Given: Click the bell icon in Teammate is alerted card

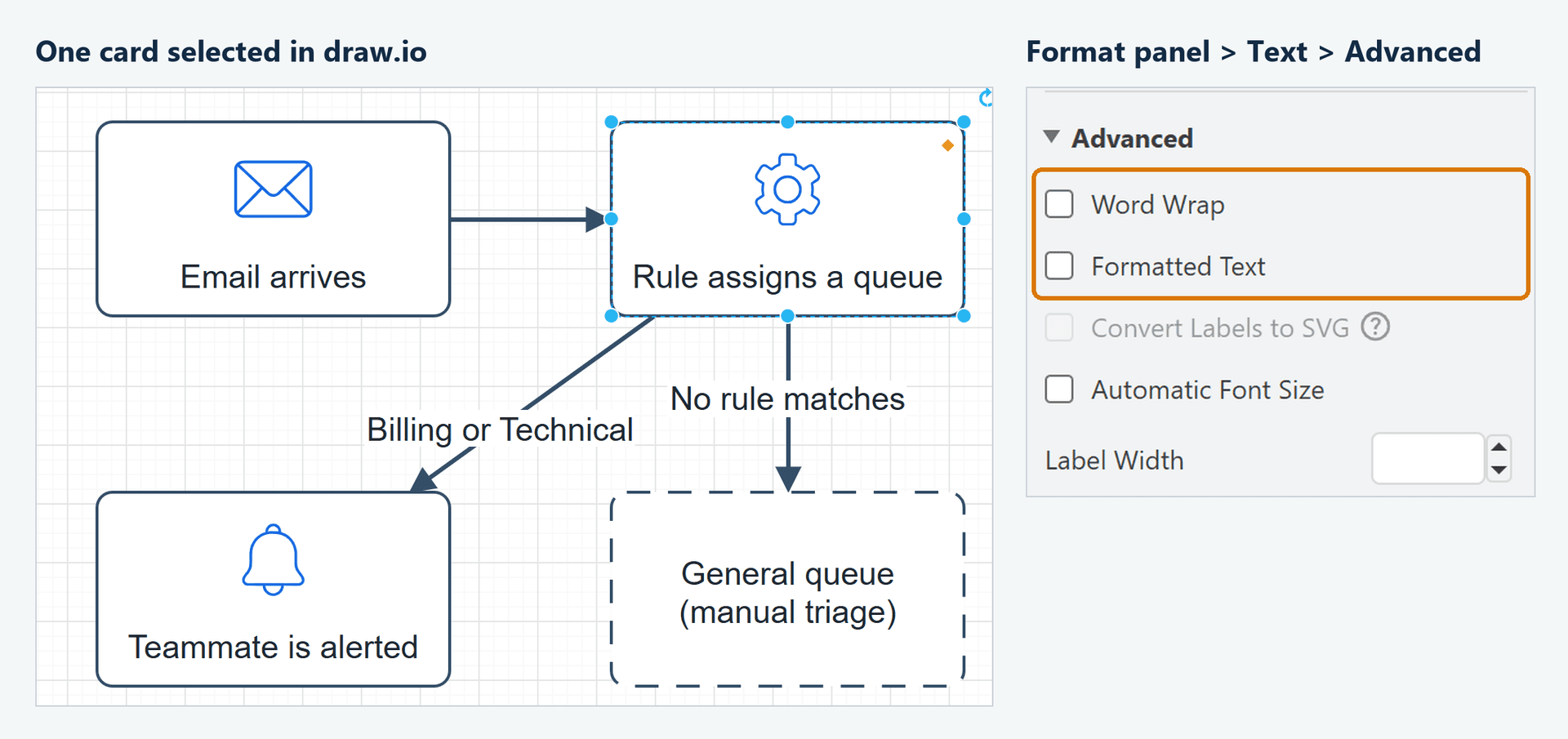Looking at the screenshot, I should tap(274, 560).
